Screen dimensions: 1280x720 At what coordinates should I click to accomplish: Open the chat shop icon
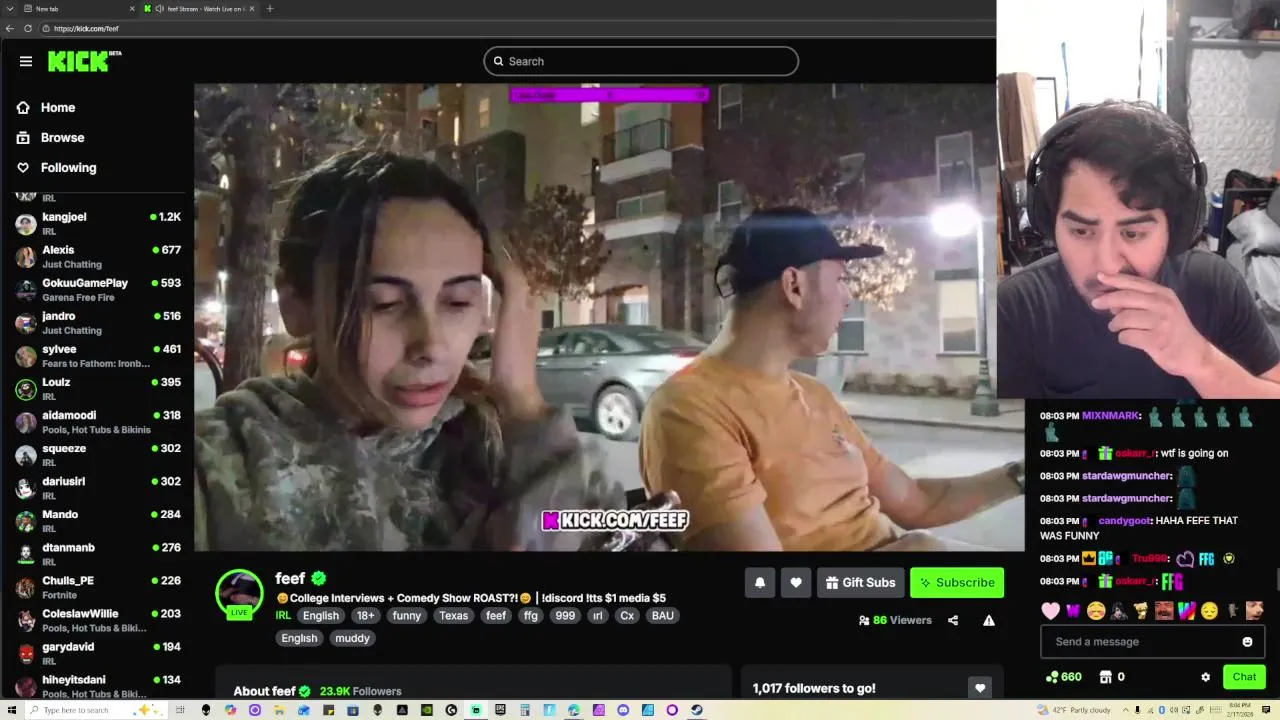click(x=1106, y=677)
